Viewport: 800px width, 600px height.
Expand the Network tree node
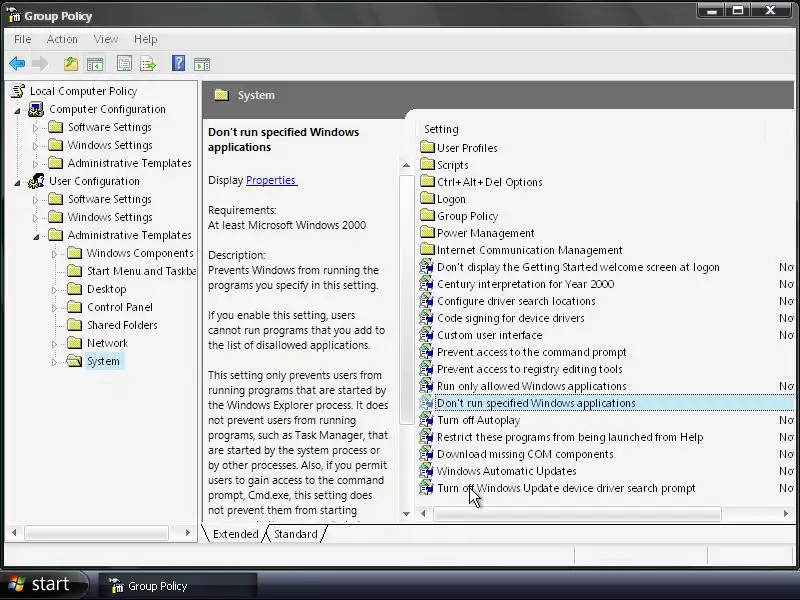[54, 344]
